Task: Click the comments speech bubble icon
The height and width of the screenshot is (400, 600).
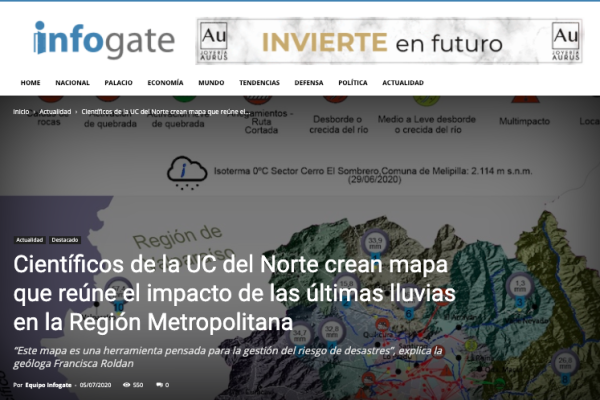Action: tap(160, 385)
